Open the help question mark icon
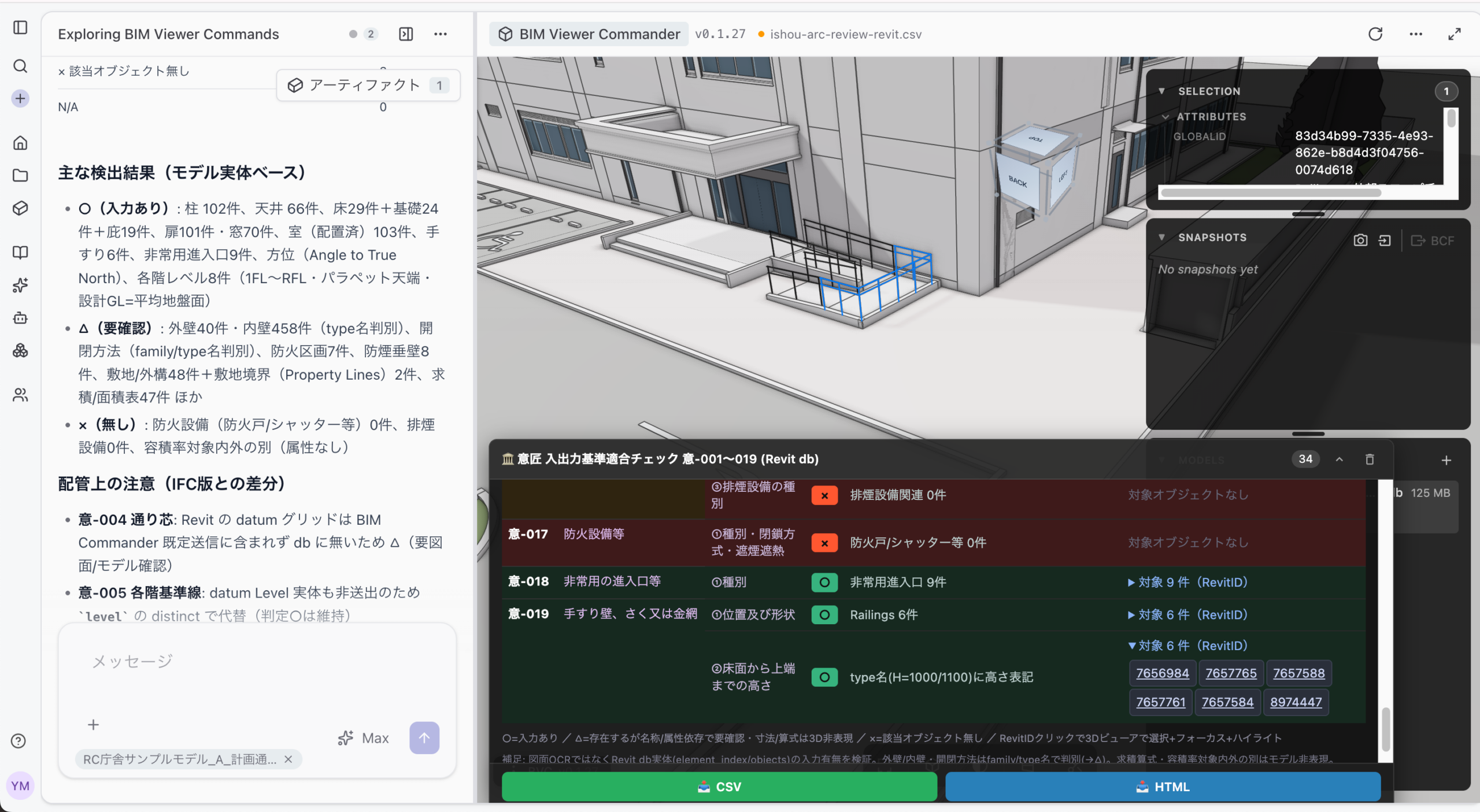The width and height of the screenshot is (1480, 812). click(18, 741)
